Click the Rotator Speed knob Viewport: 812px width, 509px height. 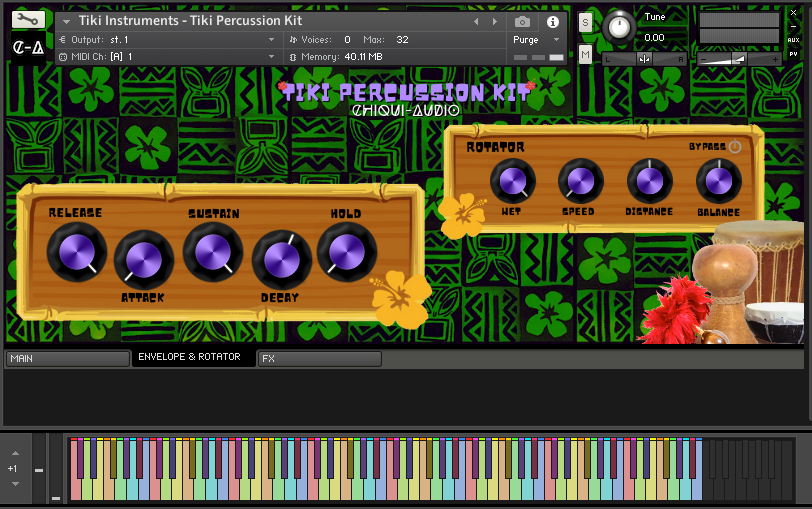[x=580, y=181]
